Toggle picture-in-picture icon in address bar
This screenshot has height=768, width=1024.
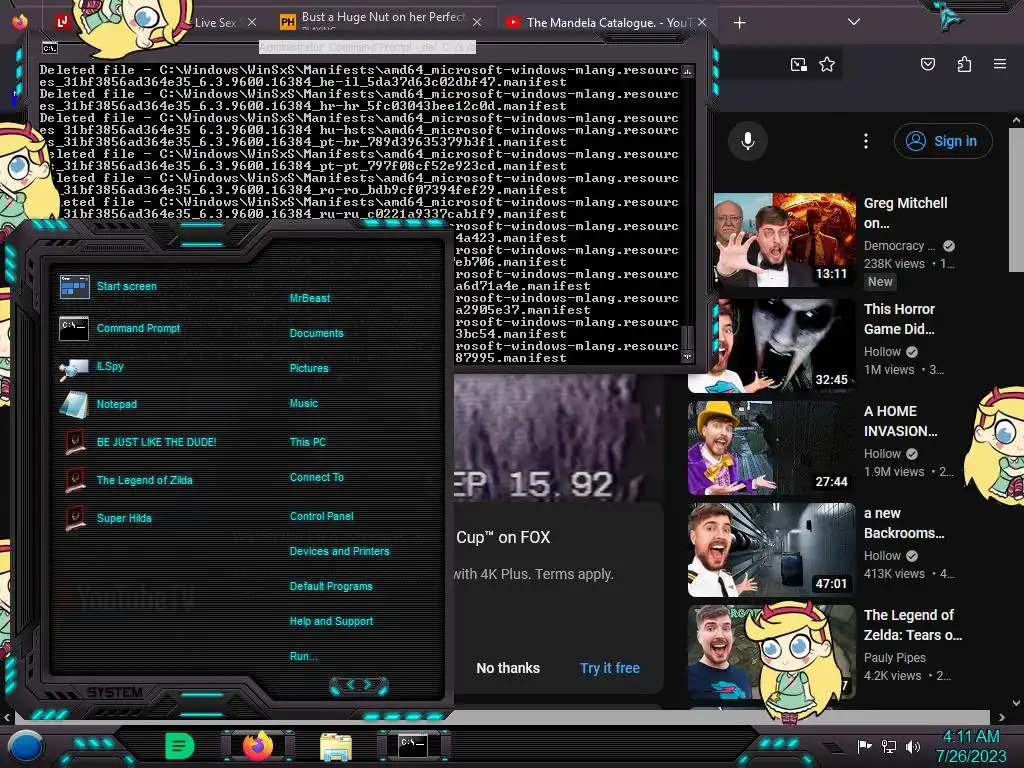click(798, 64)
